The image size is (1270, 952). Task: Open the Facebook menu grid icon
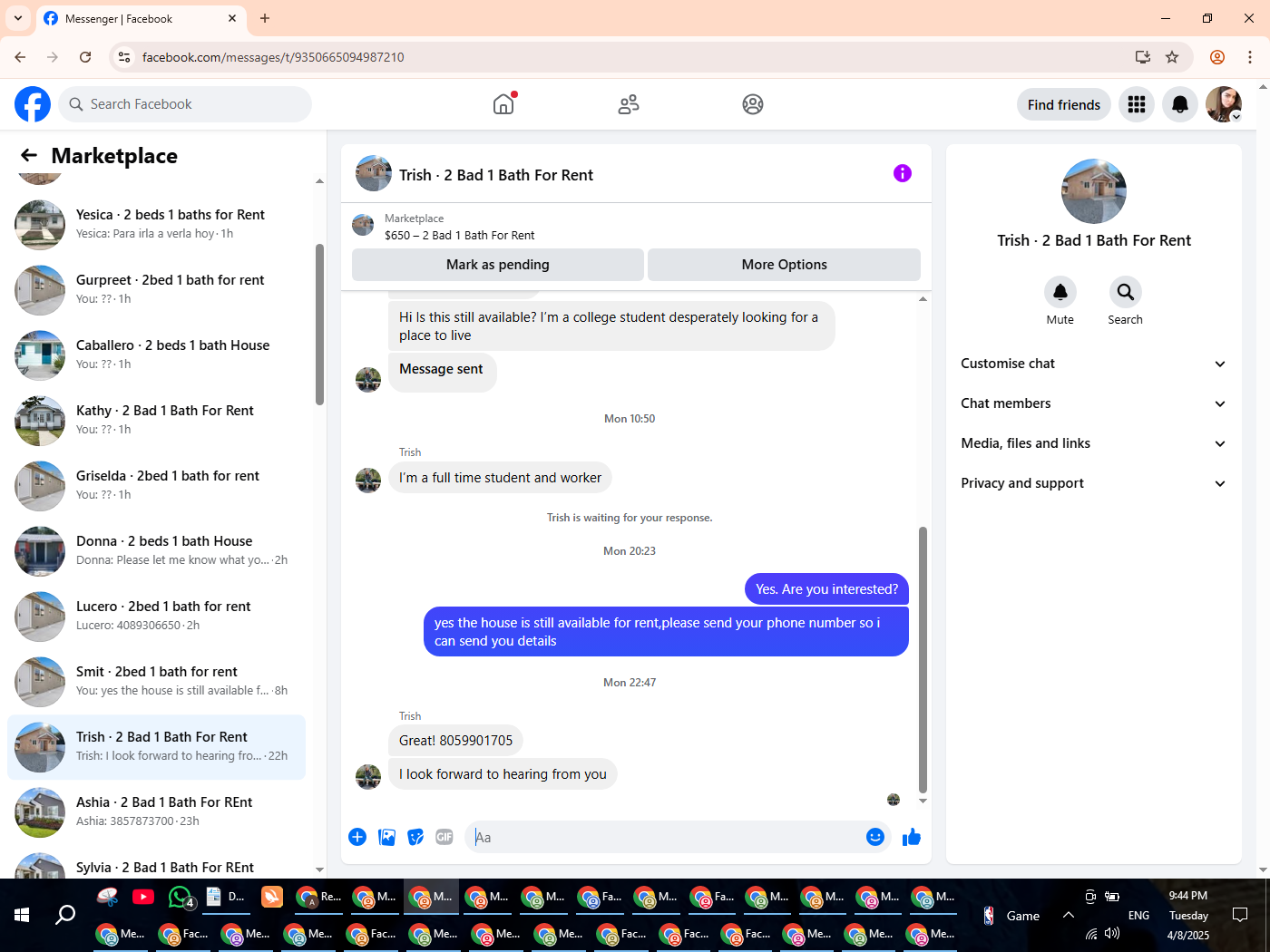[1137, 104]
